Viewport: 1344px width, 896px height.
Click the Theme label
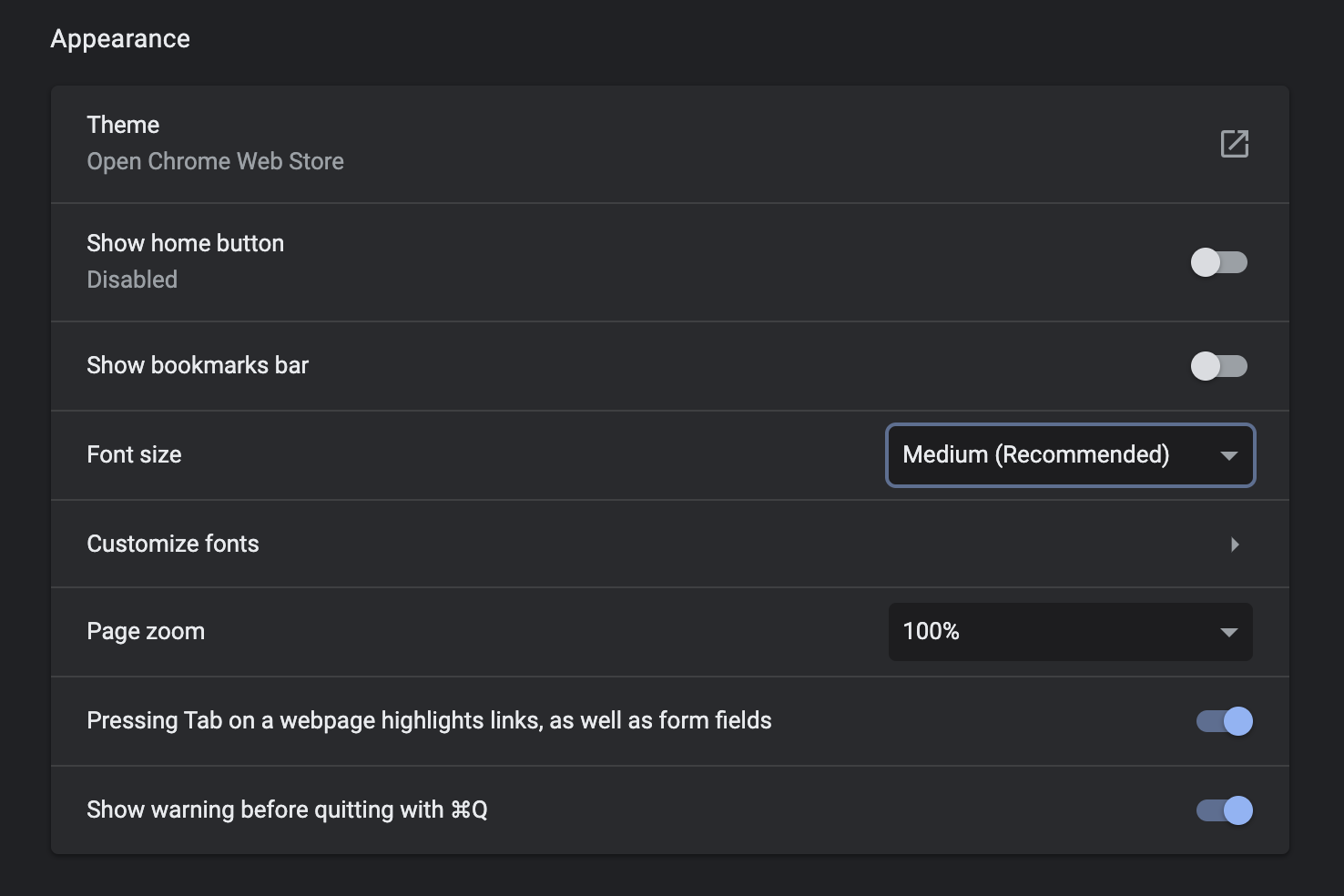click(123, 125)
